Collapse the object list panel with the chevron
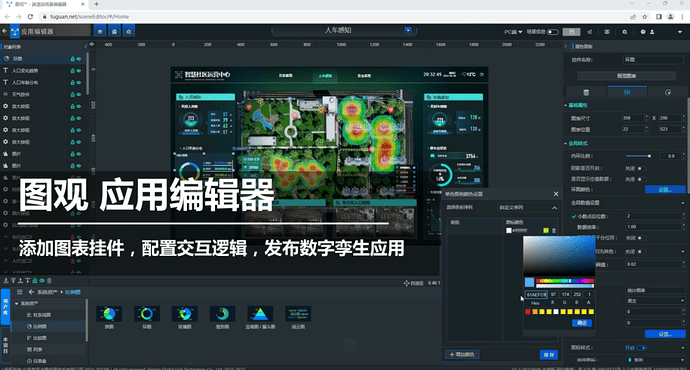This screenshot has height=370, width=690. (x=85, y=46)
